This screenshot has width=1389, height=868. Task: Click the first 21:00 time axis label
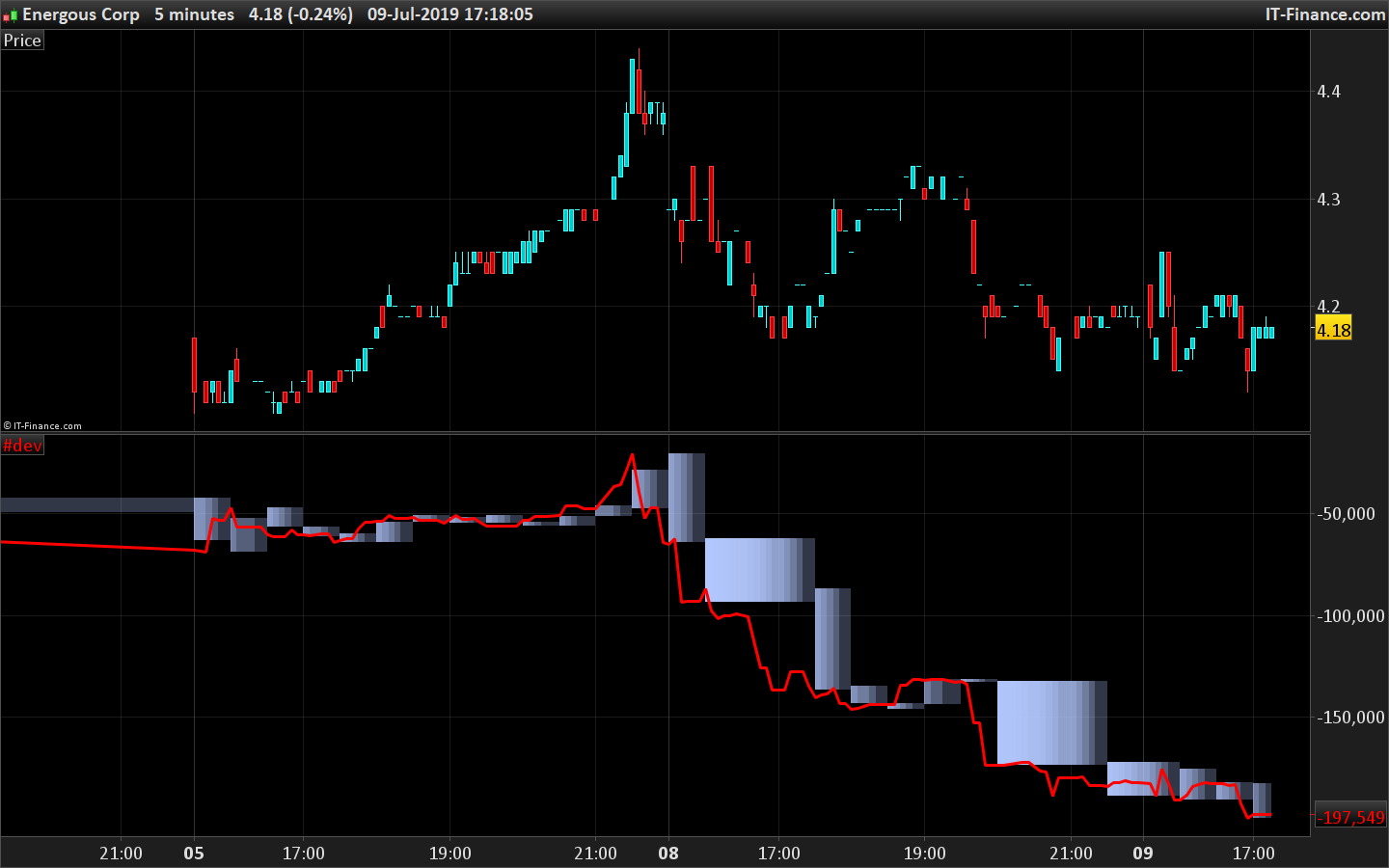tap(121, 854)
